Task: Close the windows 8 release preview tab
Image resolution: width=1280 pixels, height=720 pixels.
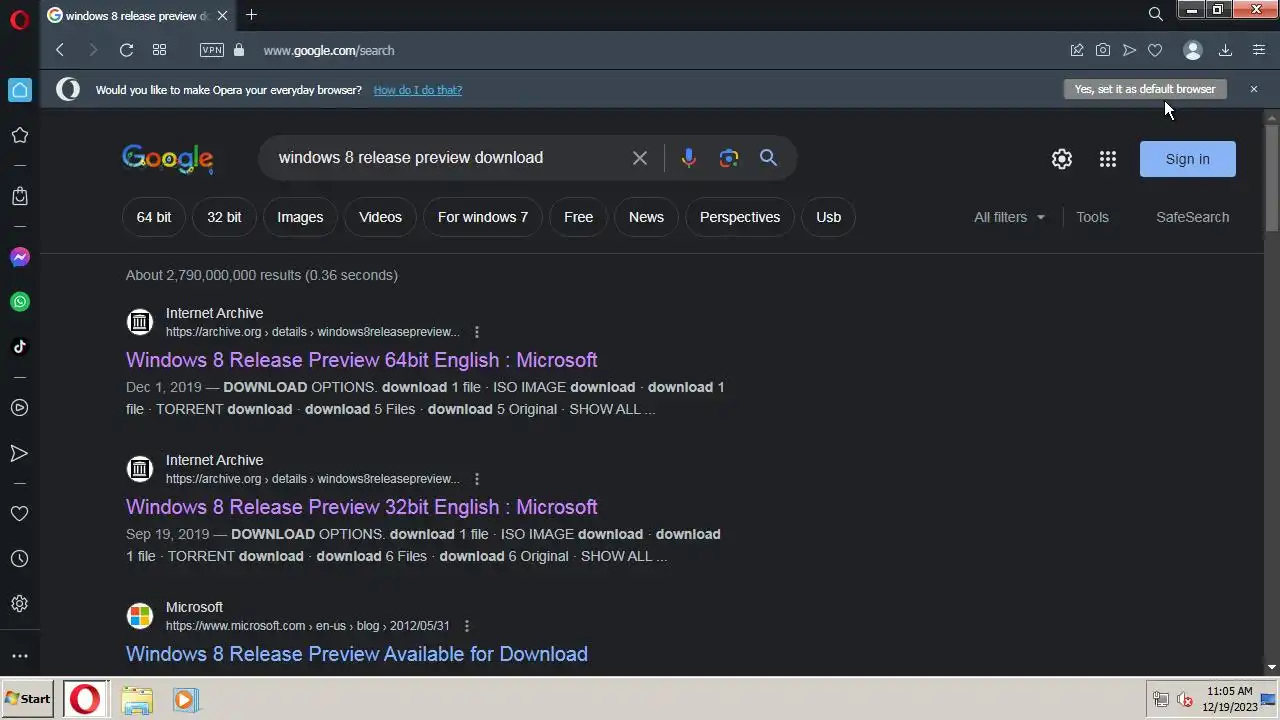Action: pyautogui.click(x=222, y=15)
